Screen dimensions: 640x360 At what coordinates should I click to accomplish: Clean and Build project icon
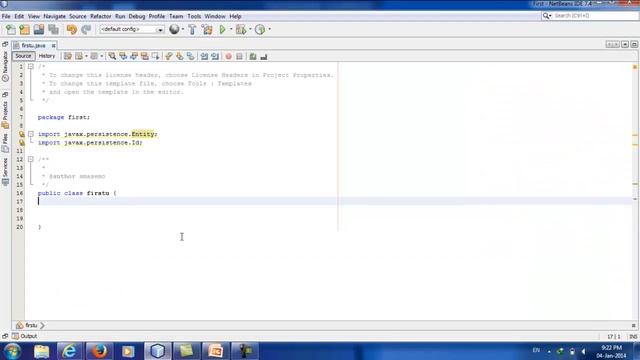click(x=207, y=29)
